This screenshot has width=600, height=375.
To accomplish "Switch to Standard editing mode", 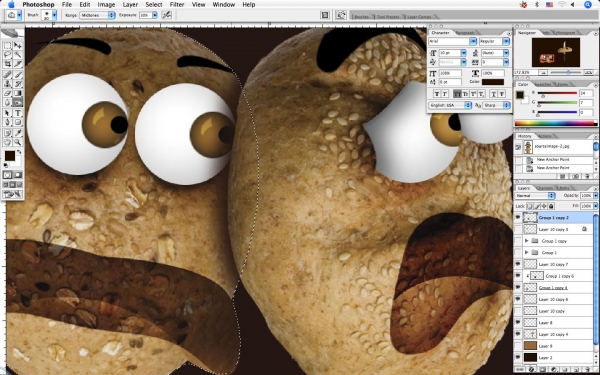I will pos(7,175).
